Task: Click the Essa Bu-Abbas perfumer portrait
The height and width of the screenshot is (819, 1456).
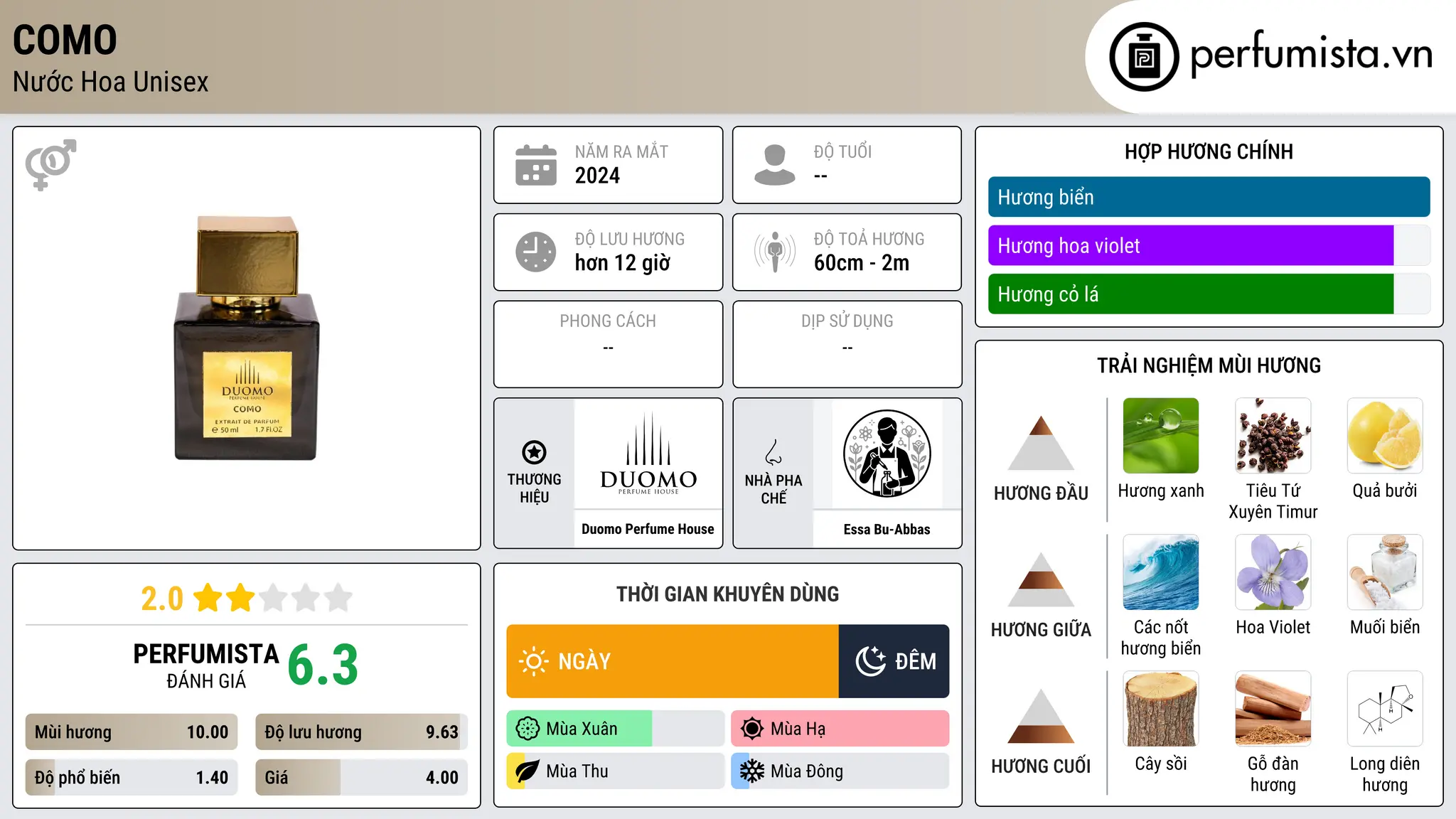Action: (x=887, y=454)
